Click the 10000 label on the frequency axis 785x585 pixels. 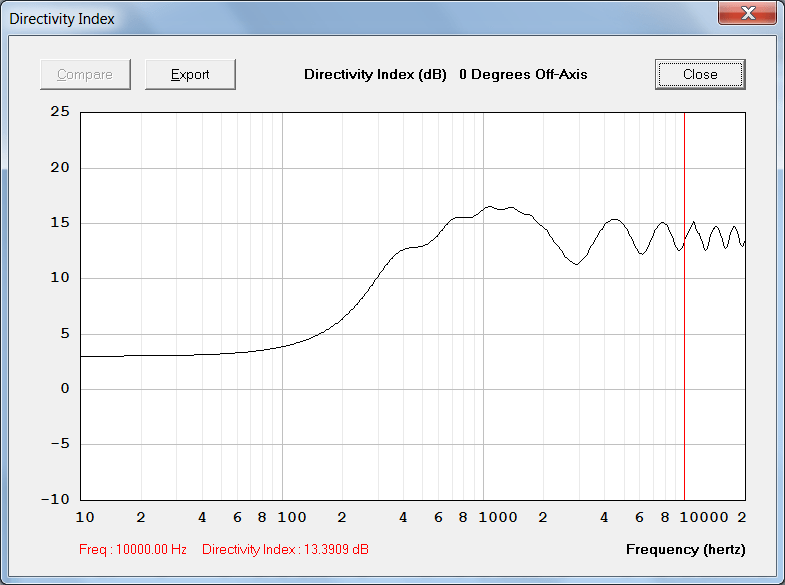[x=703, y=517]
